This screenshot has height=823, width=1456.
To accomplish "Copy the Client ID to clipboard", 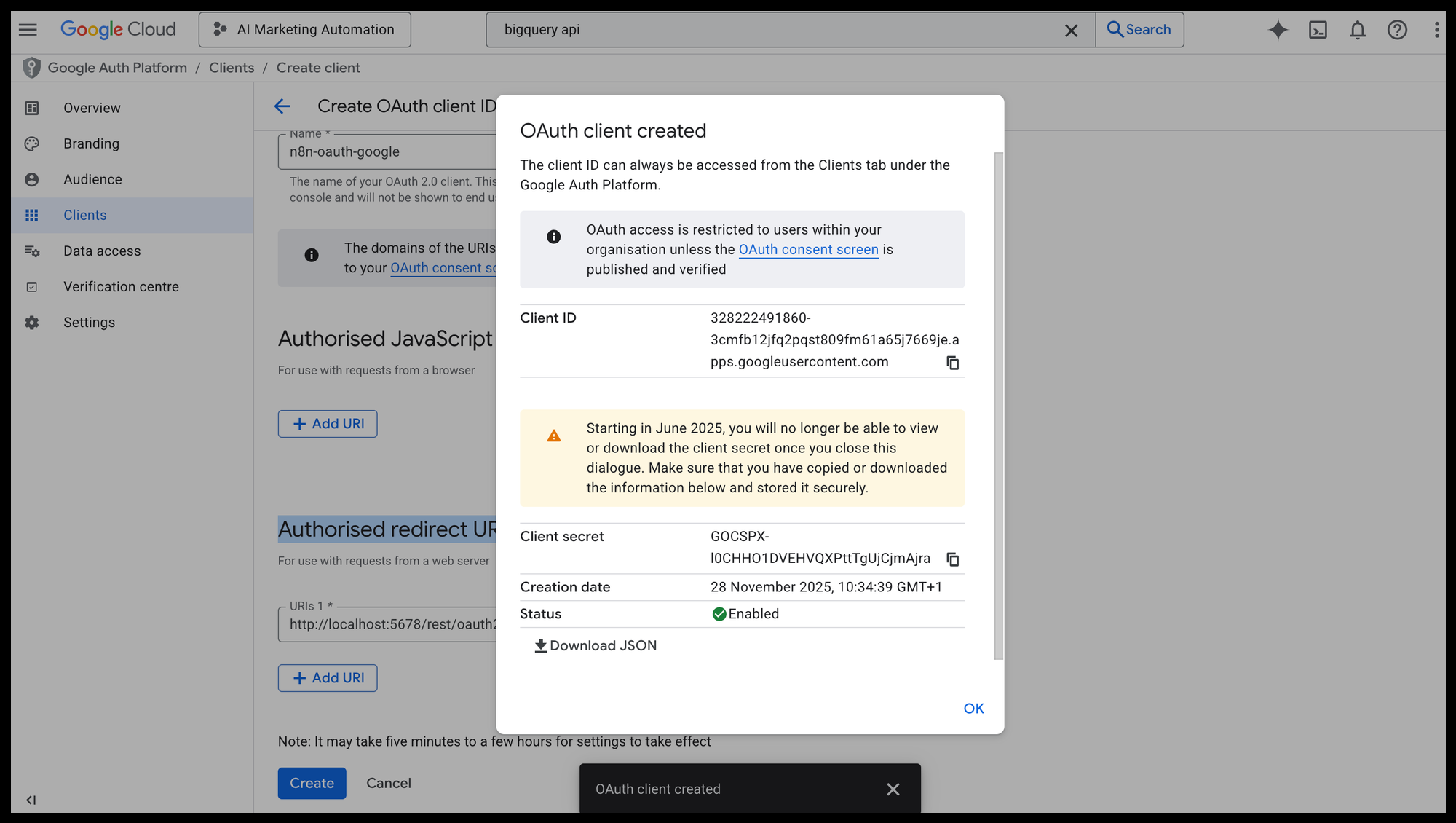I will coord(952,363).
